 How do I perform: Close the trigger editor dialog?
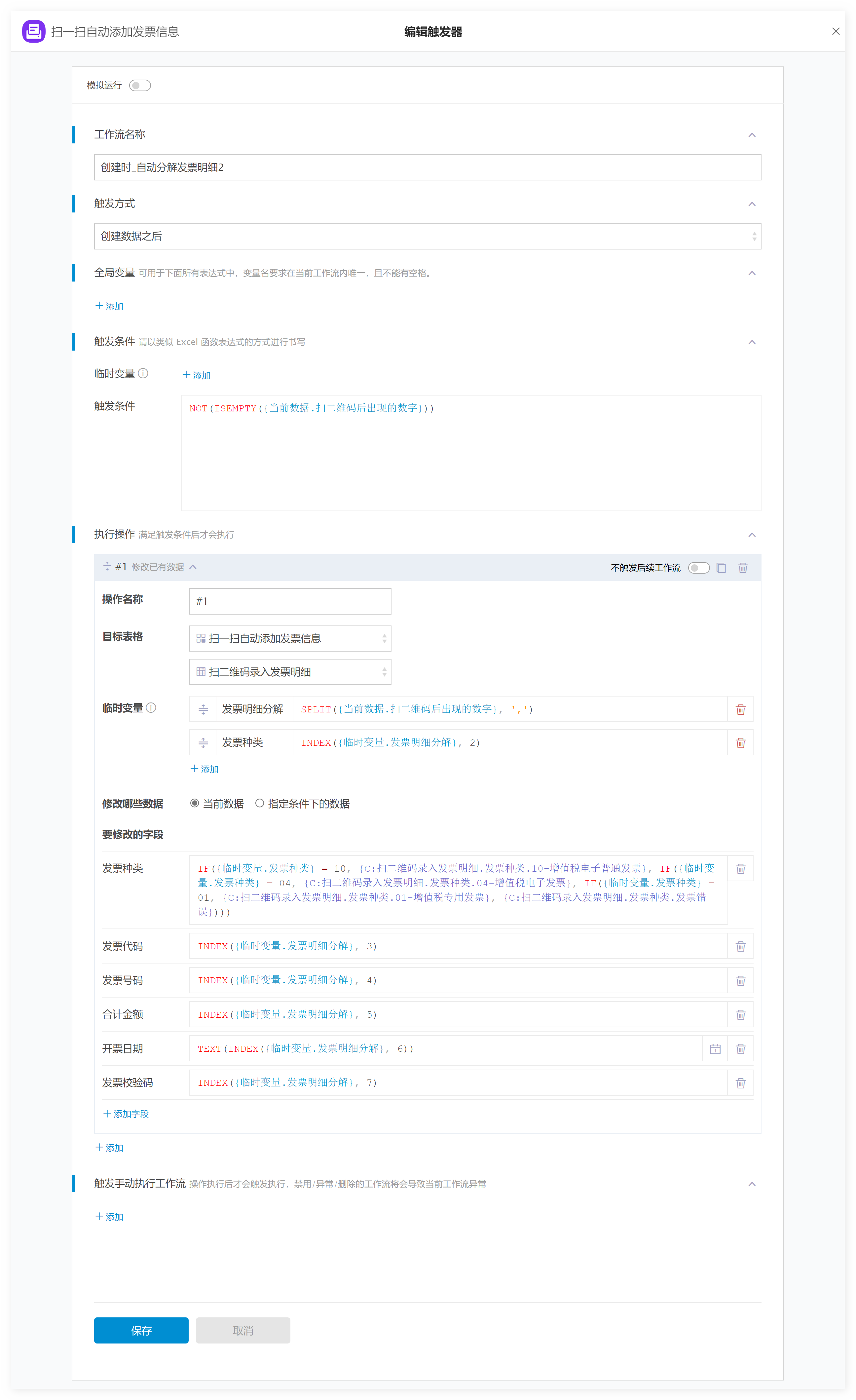pyautogui.click(x=836, y=31)
